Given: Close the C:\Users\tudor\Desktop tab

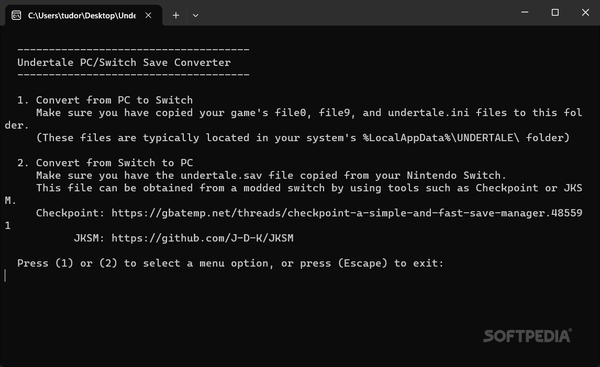Looking at the screenshot, I should coord(148,15).
